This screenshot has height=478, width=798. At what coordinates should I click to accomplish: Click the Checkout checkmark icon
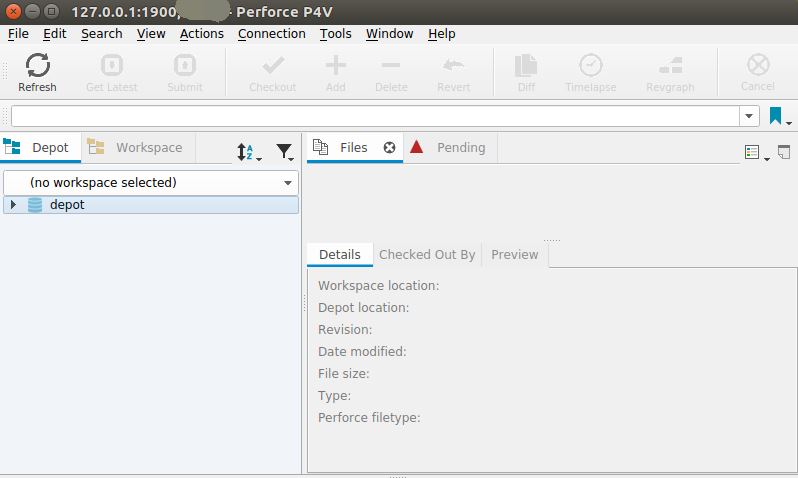tap(273, 65)
